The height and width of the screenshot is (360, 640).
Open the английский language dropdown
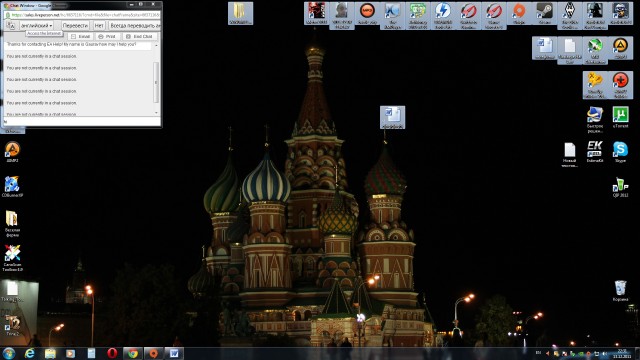coord(37,25)
